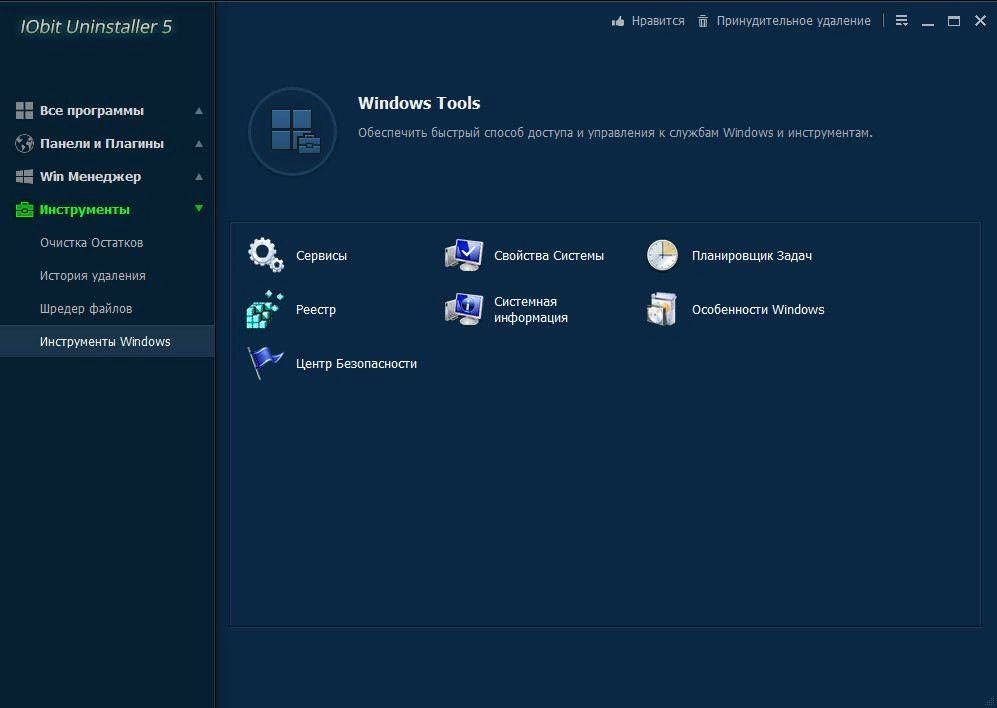This screenshot has height=708, width=997.
Task: Expand the Все программы arrow
Action: click(198, 111)
